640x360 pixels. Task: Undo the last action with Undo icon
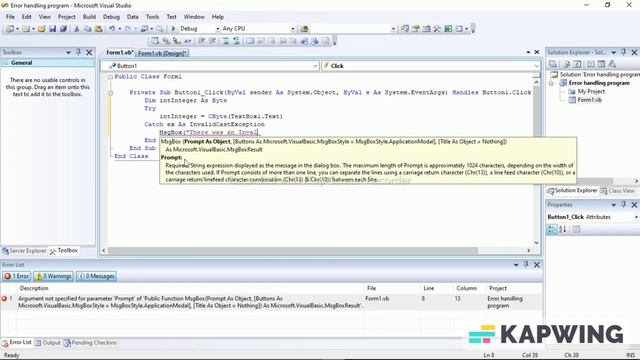pos(111,29)
